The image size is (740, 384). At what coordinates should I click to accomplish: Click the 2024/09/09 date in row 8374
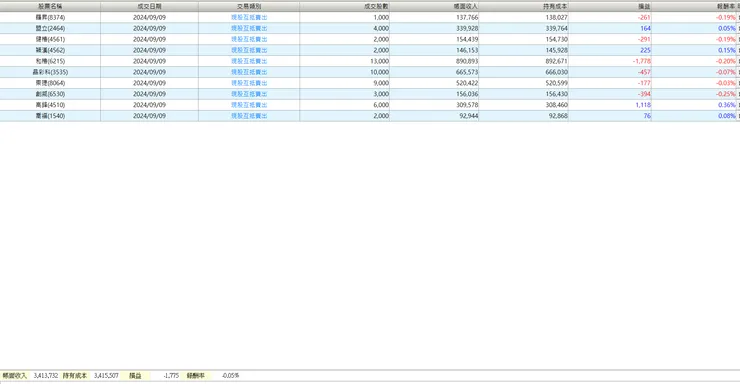point(149,17)
